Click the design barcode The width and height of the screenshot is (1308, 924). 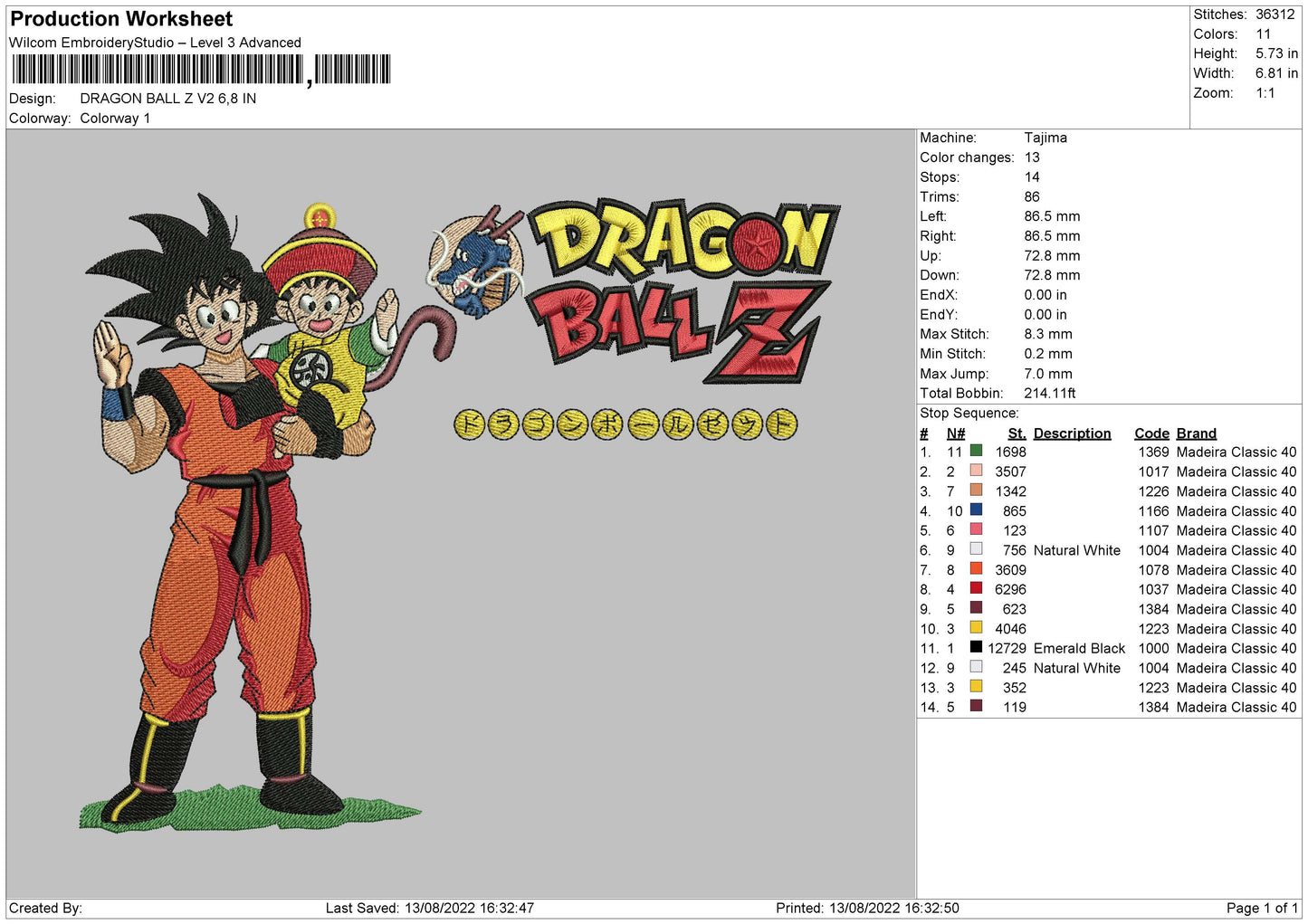click(x=201, y=69)
